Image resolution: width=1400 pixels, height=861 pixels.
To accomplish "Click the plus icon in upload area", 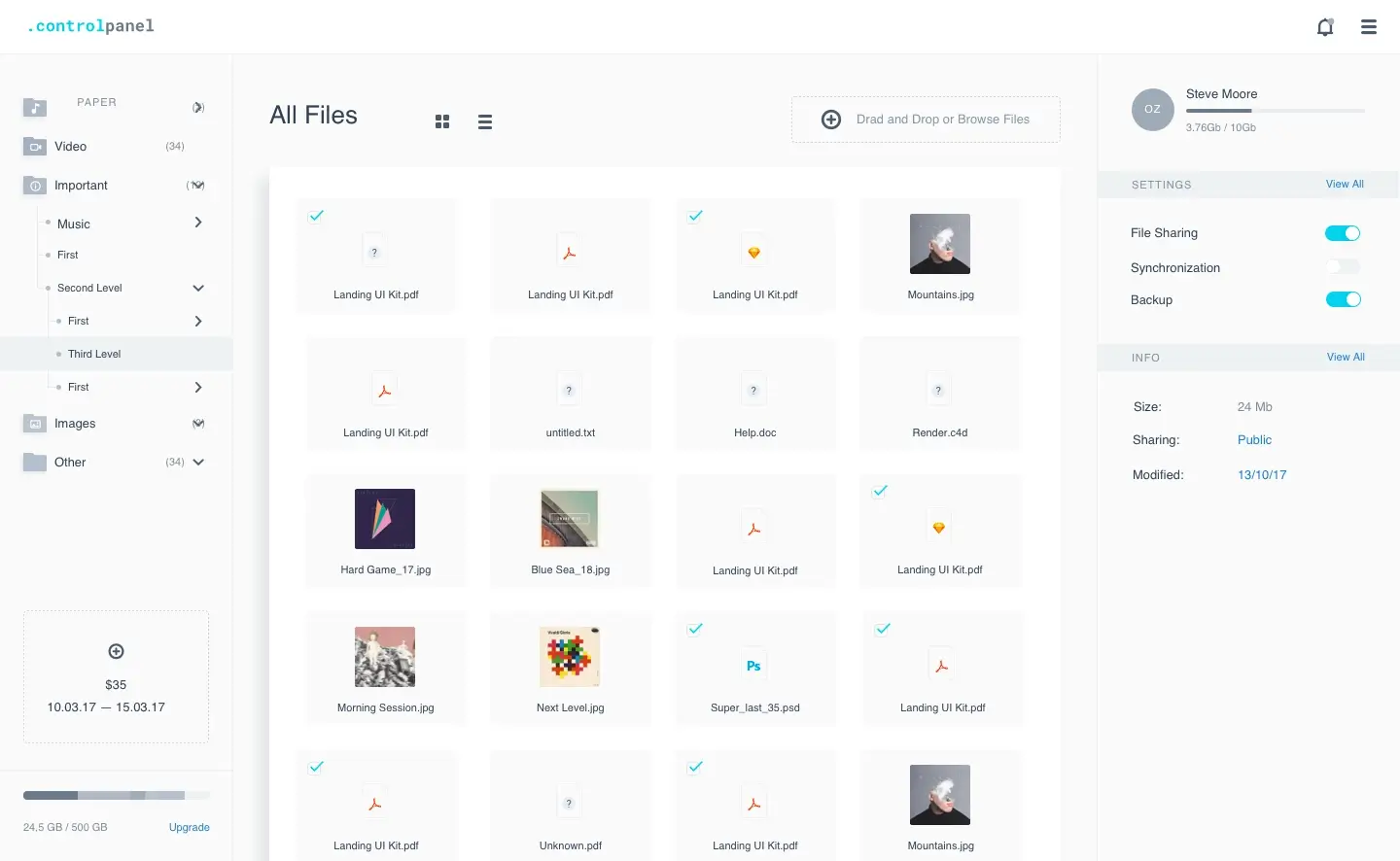I will coord(831,120).
